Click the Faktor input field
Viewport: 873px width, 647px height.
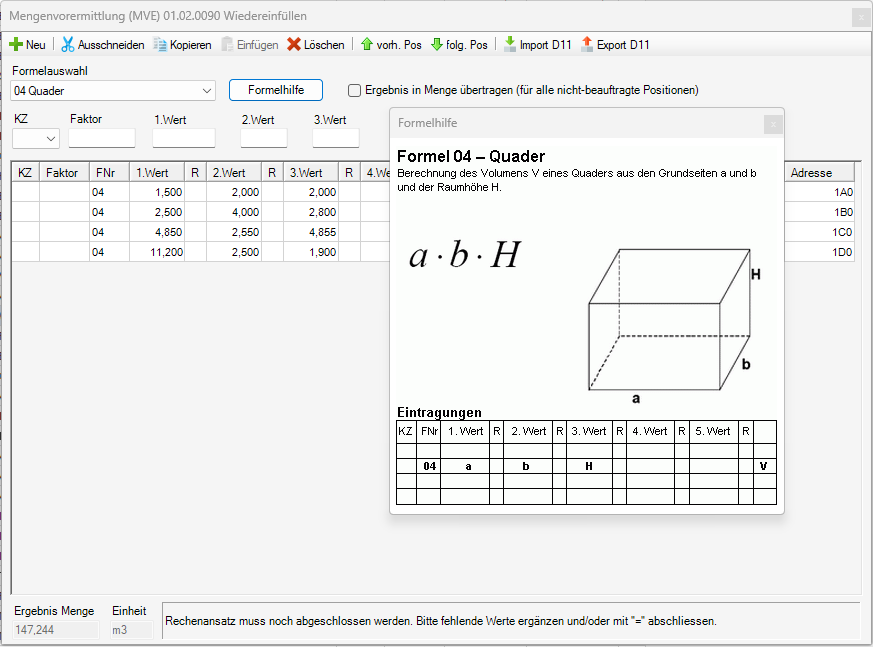pos(102,138)
